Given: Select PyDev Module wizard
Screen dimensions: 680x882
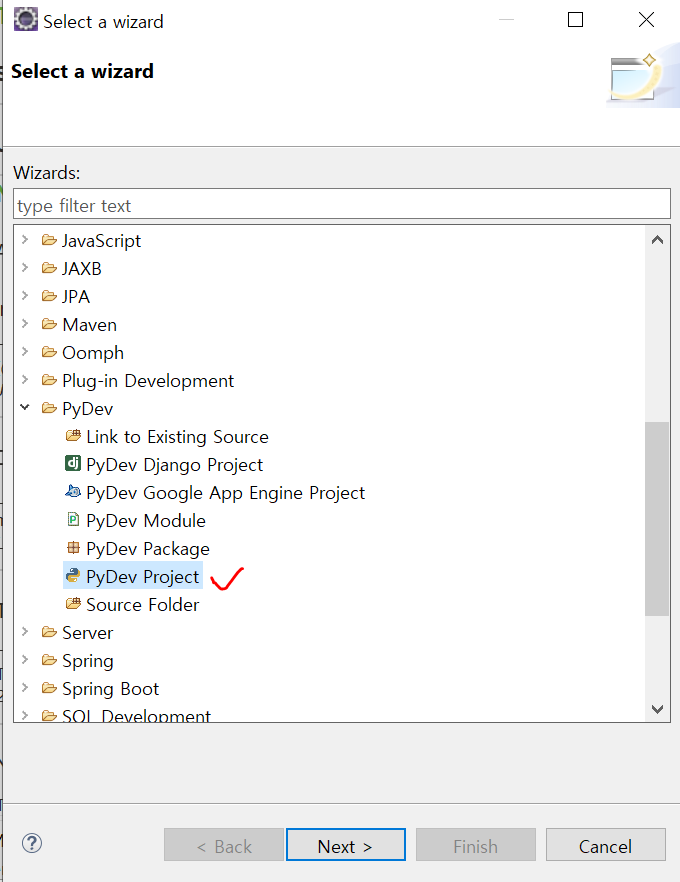Looking at the screenshot, I should [146, 521].
